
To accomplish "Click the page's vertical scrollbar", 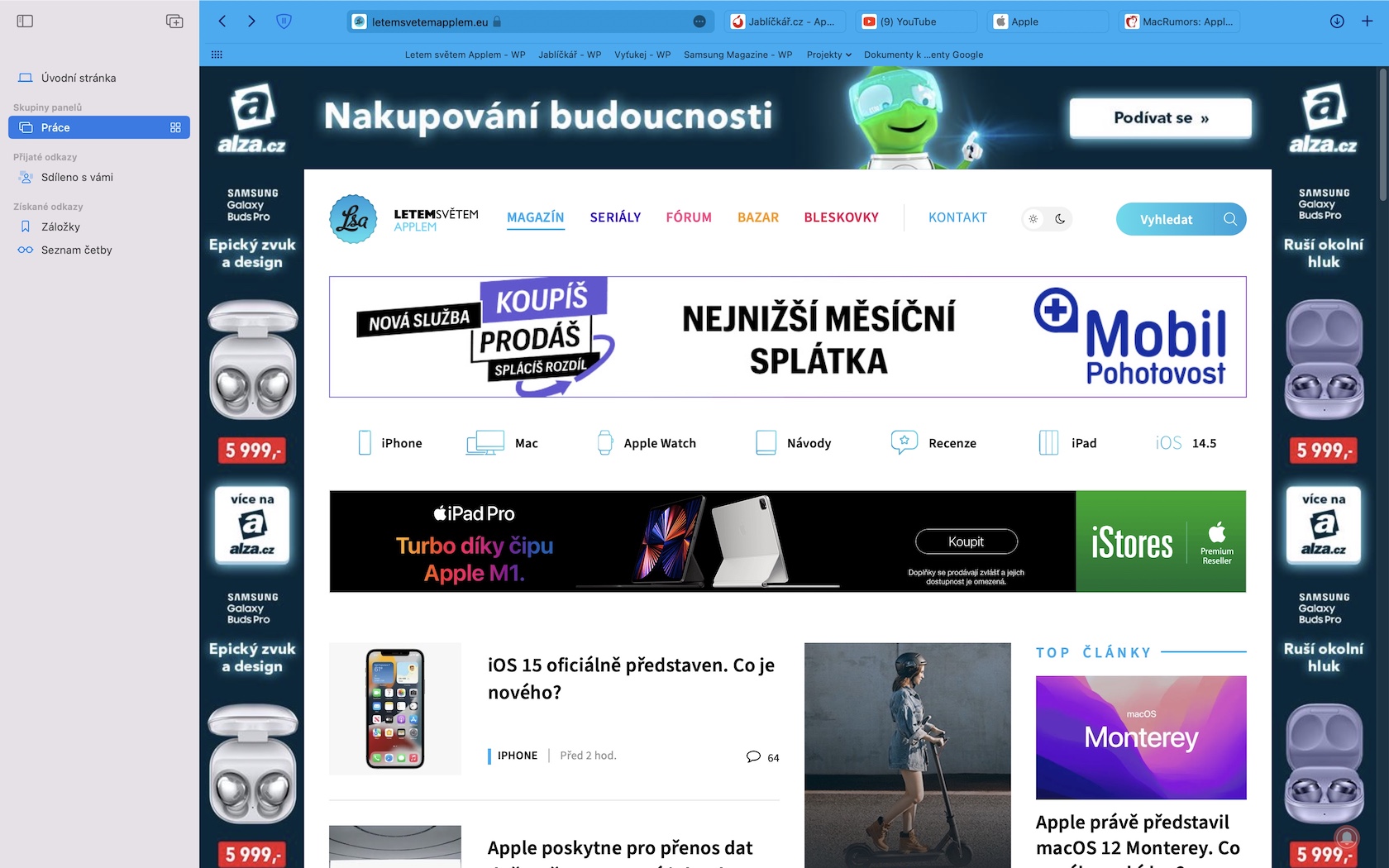I will tap(1382, 135).
